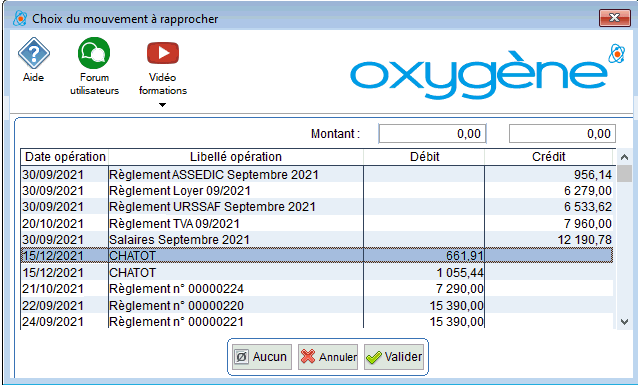Click the Annuler button

[x=328, y=357]
